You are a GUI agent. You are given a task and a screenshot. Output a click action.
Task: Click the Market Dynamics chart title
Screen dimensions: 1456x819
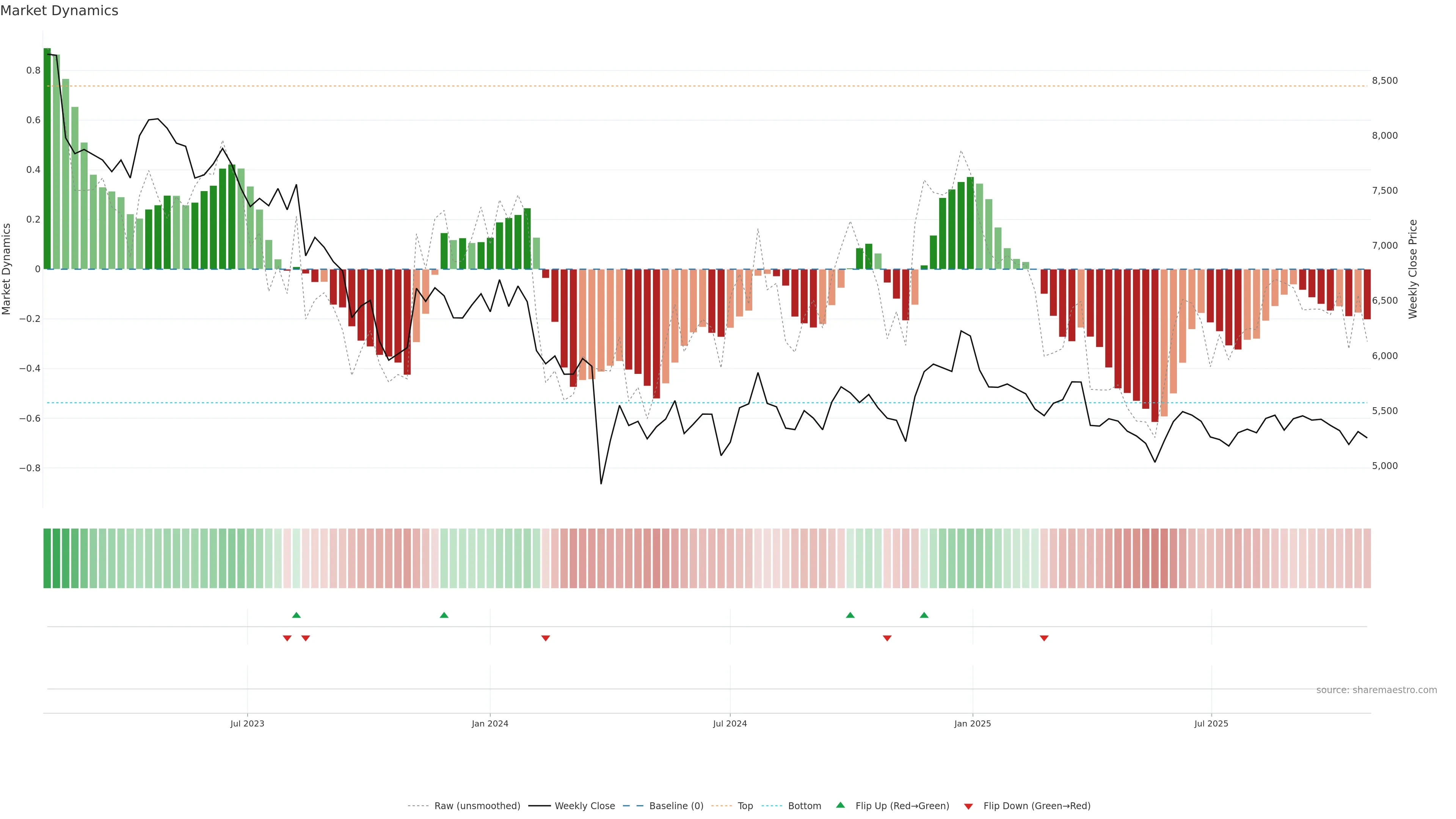(60, 11)
